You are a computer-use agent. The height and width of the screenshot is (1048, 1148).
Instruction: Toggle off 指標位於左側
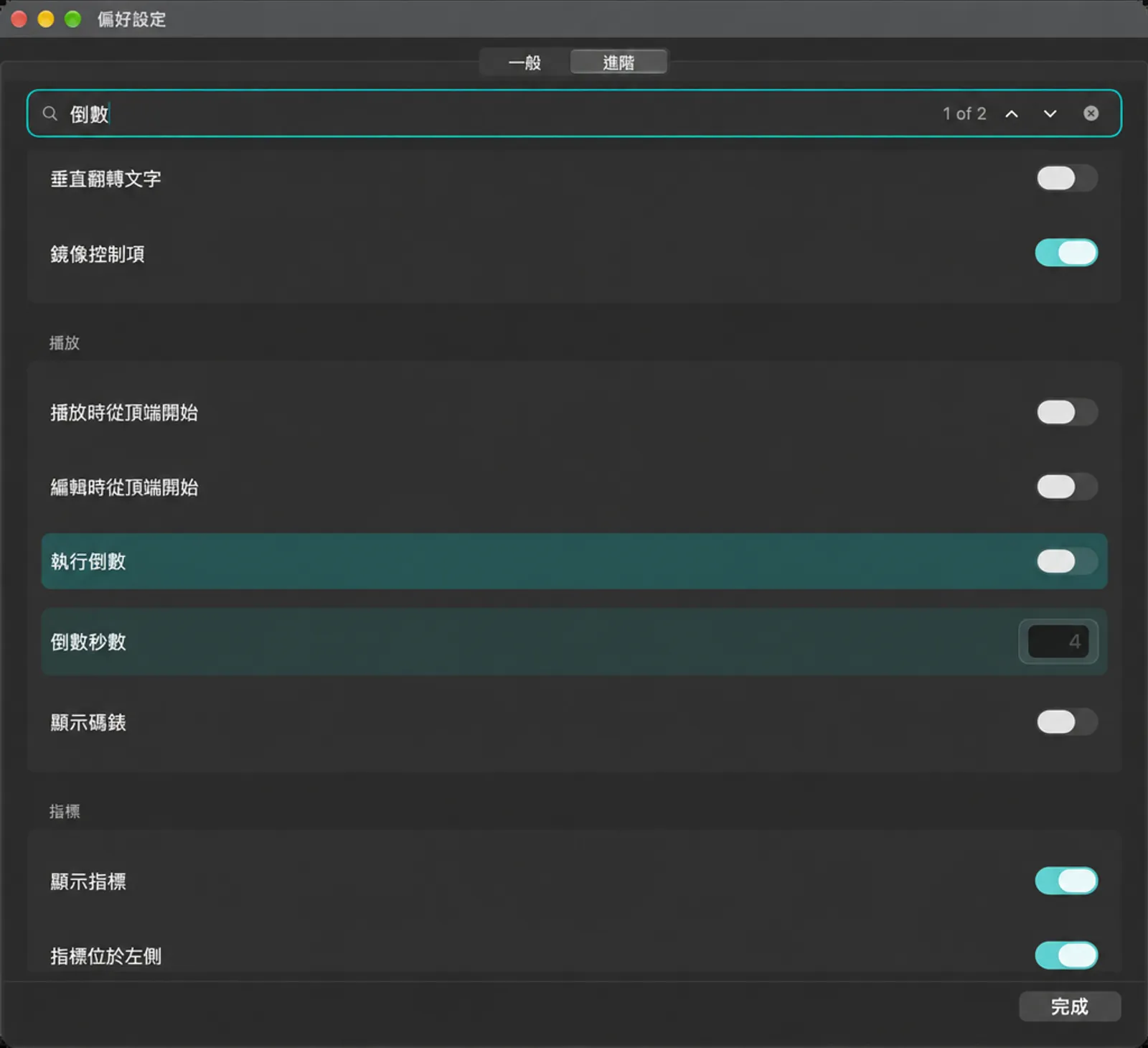coord(1066,955)
